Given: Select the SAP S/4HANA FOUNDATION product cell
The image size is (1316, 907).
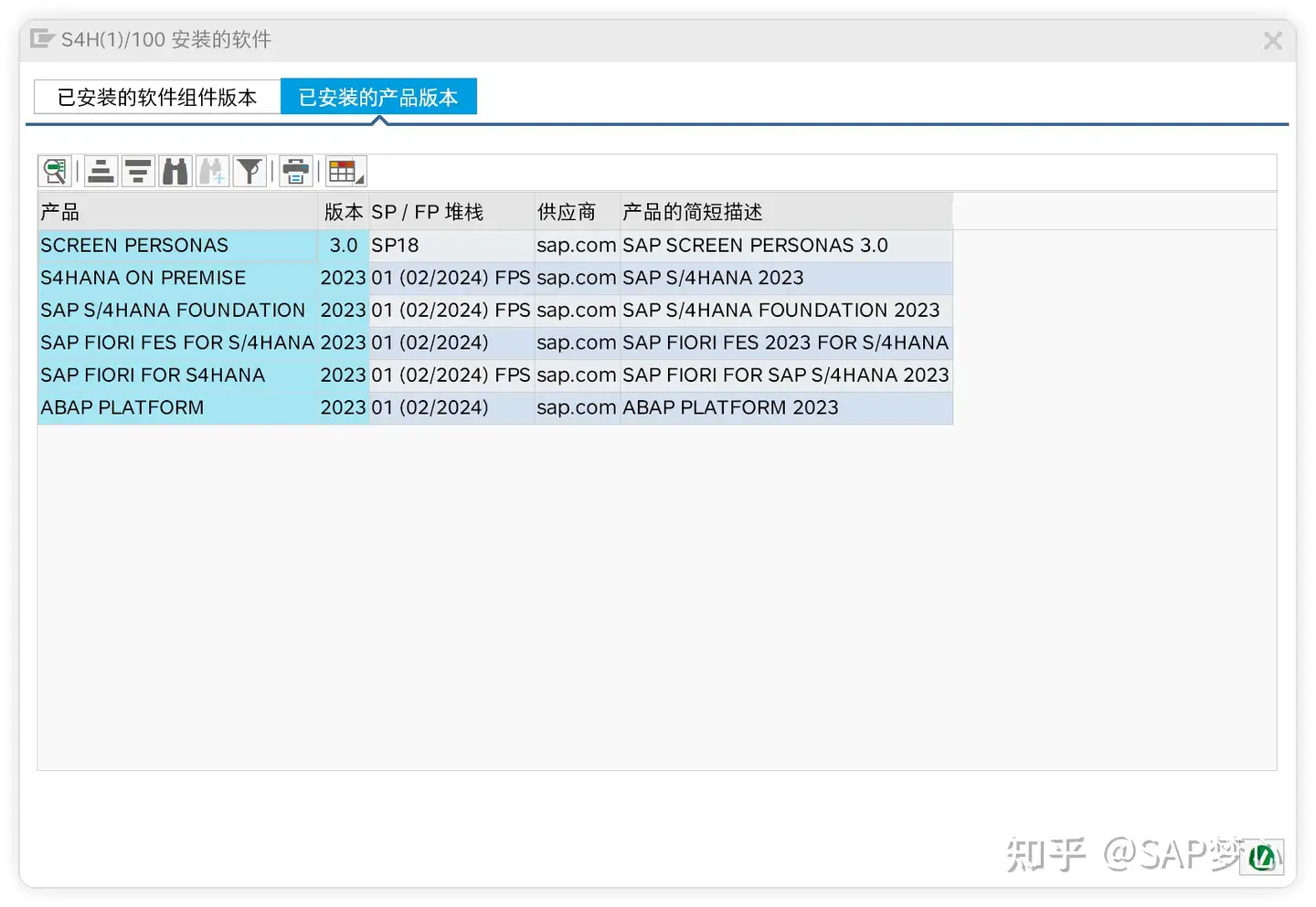Looking at the screenshot, I should coord(177,310).
